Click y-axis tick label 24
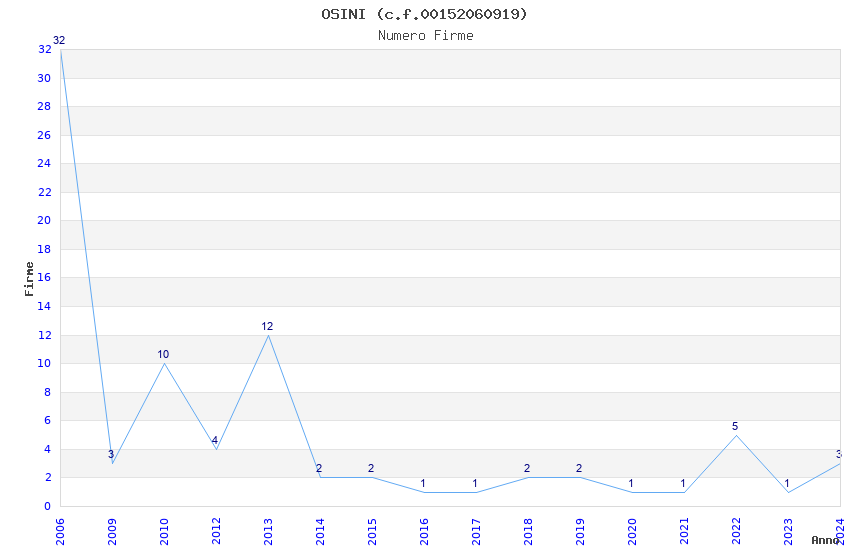850x550 pixels. click(44, 164)
